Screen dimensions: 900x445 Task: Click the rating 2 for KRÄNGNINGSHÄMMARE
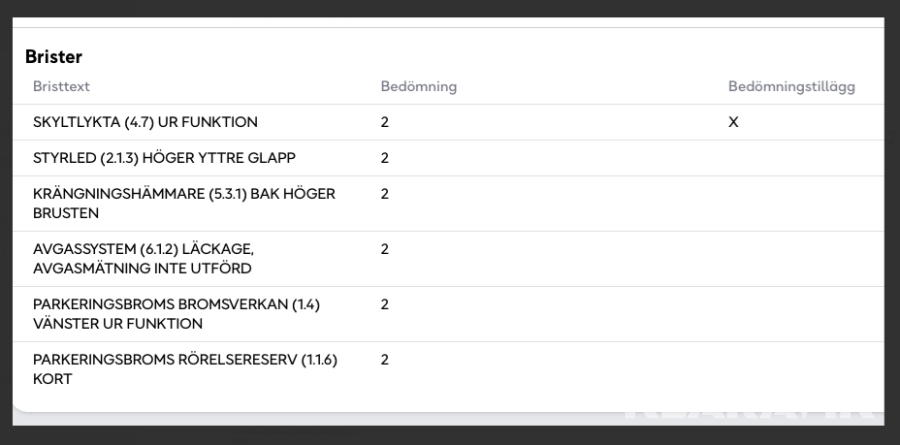385,193
